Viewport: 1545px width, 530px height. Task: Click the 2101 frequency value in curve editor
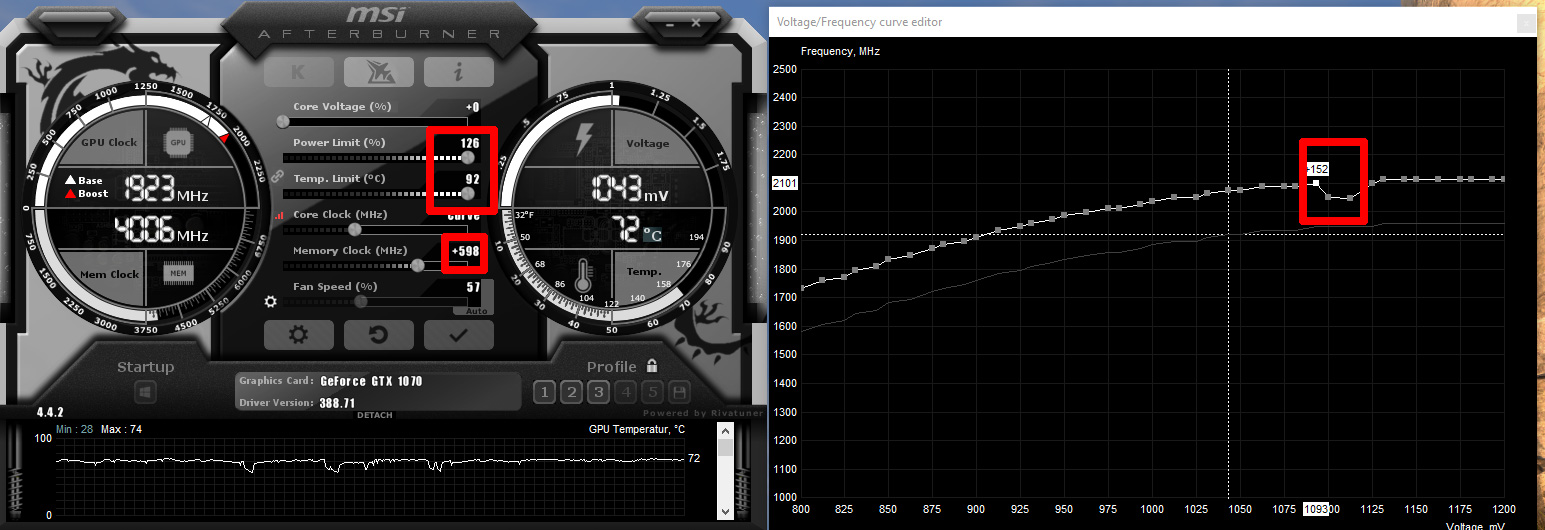coord(784,183)
